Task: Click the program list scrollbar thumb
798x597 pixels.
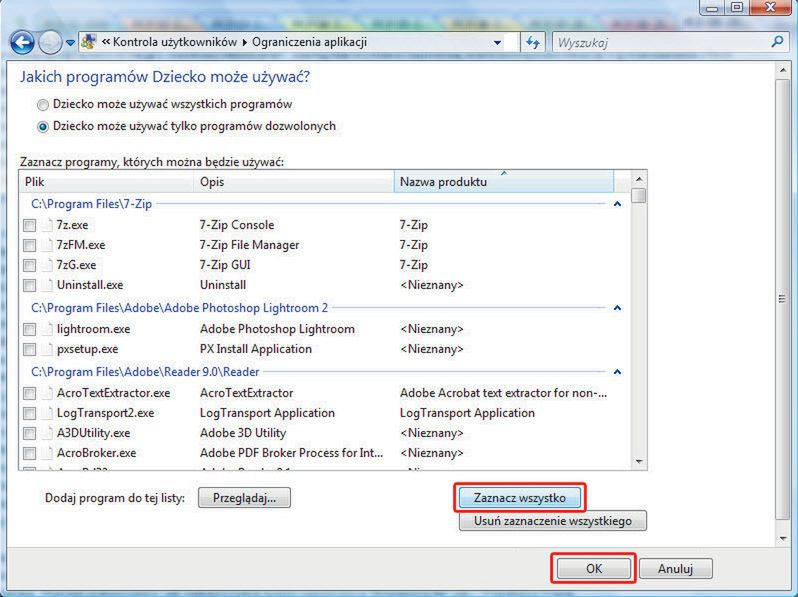Action: 639,196
